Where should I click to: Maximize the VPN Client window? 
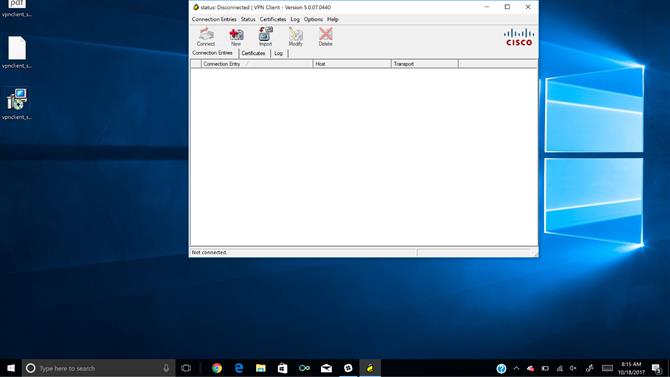(x=507, y=7)
